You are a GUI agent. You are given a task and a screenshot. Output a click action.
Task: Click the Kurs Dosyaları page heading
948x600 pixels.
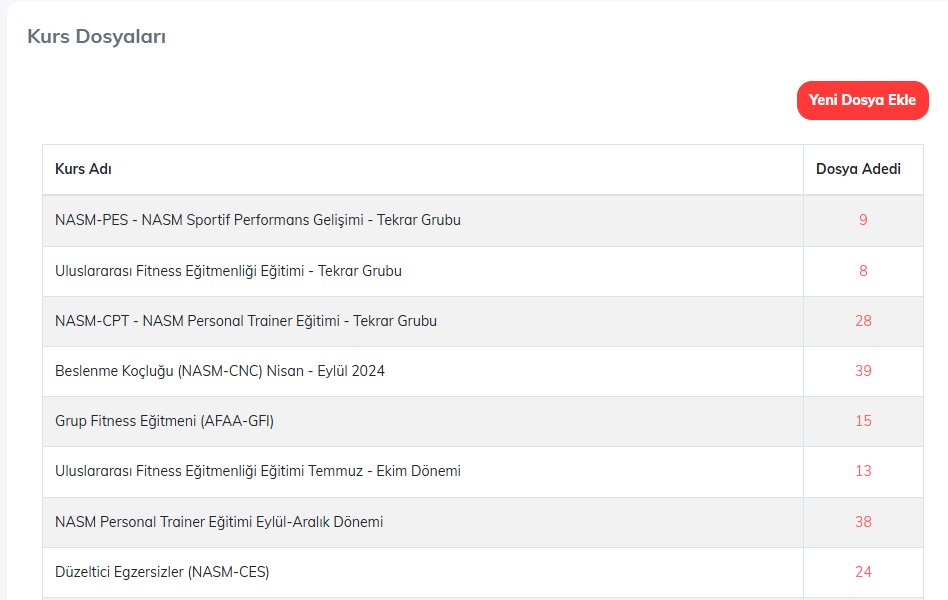[97, 37]
